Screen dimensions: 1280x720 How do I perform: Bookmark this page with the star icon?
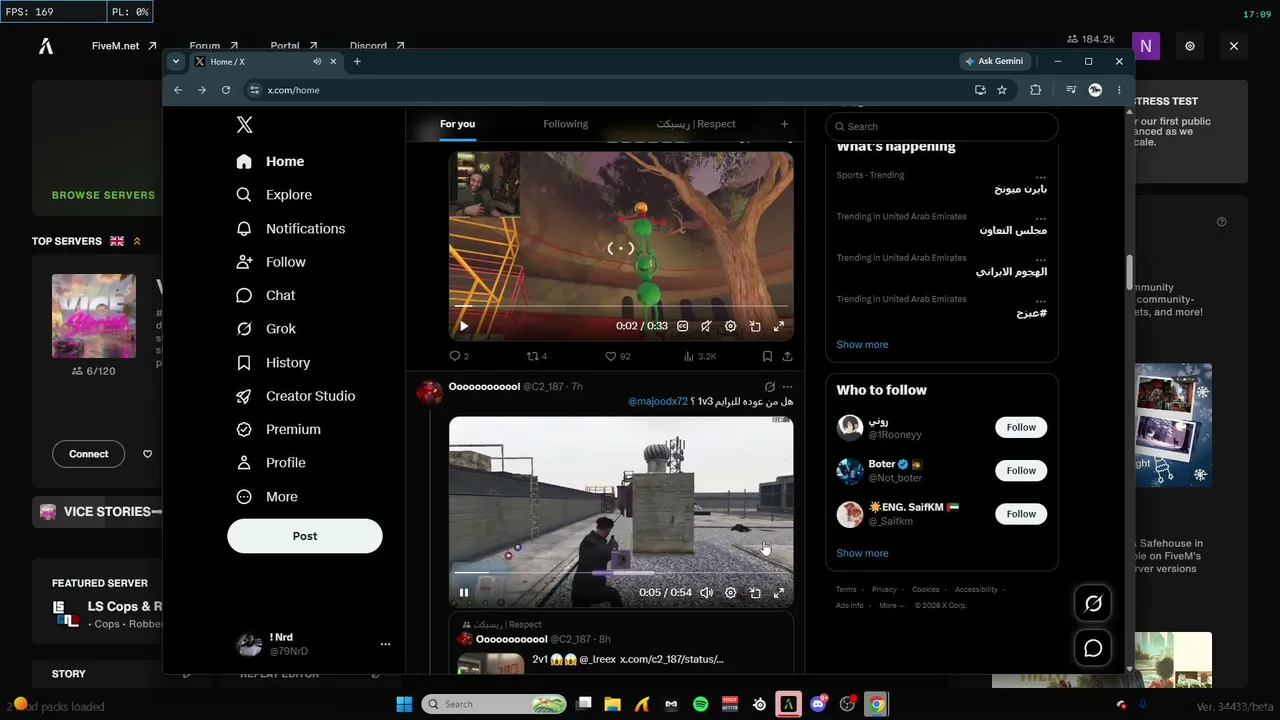point(1002,90)
